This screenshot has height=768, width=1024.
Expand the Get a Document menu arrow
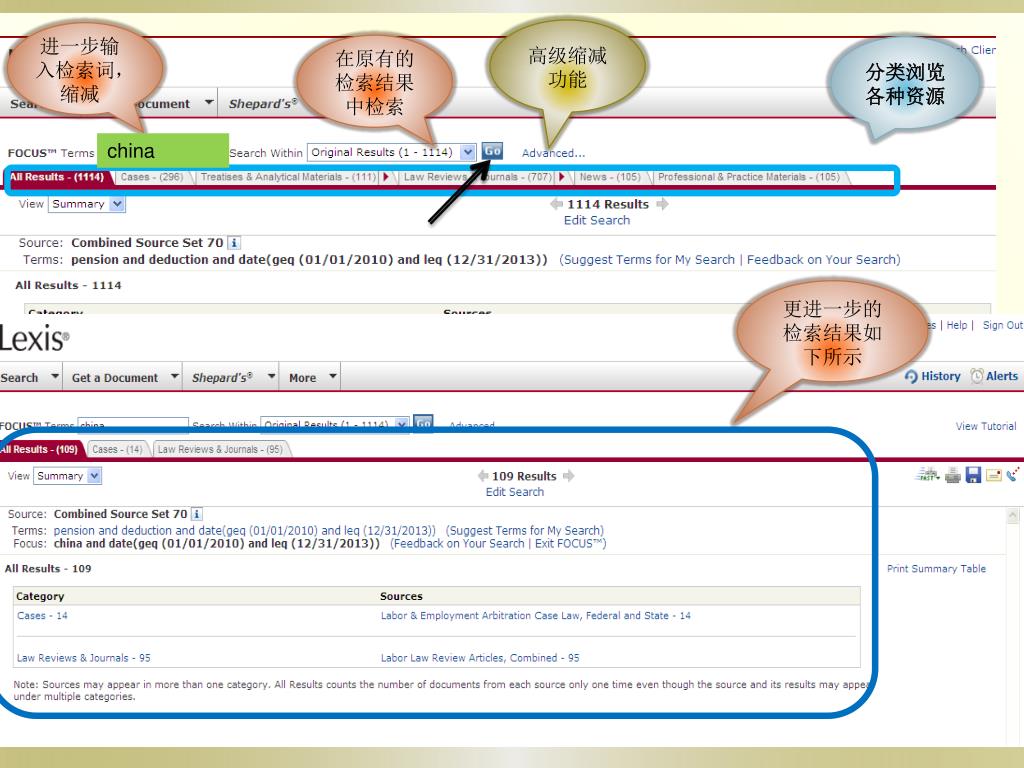(174, 376)
